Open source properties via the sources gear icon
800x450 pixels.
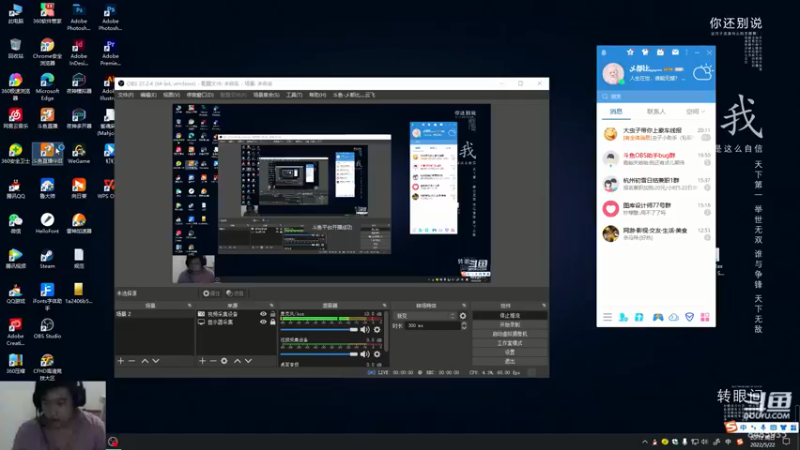coord(224,361)
